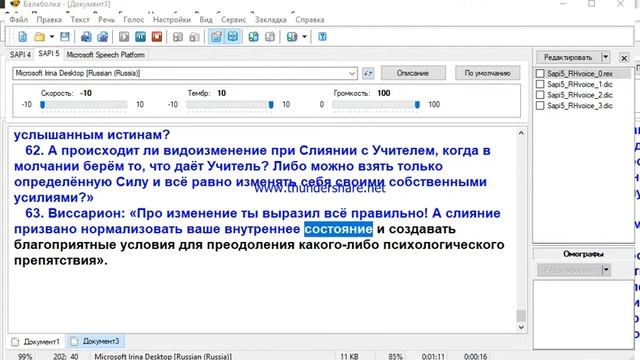Click the 85% value in status bar
This screenshot has width=640, height=360.
coord(396,356)
